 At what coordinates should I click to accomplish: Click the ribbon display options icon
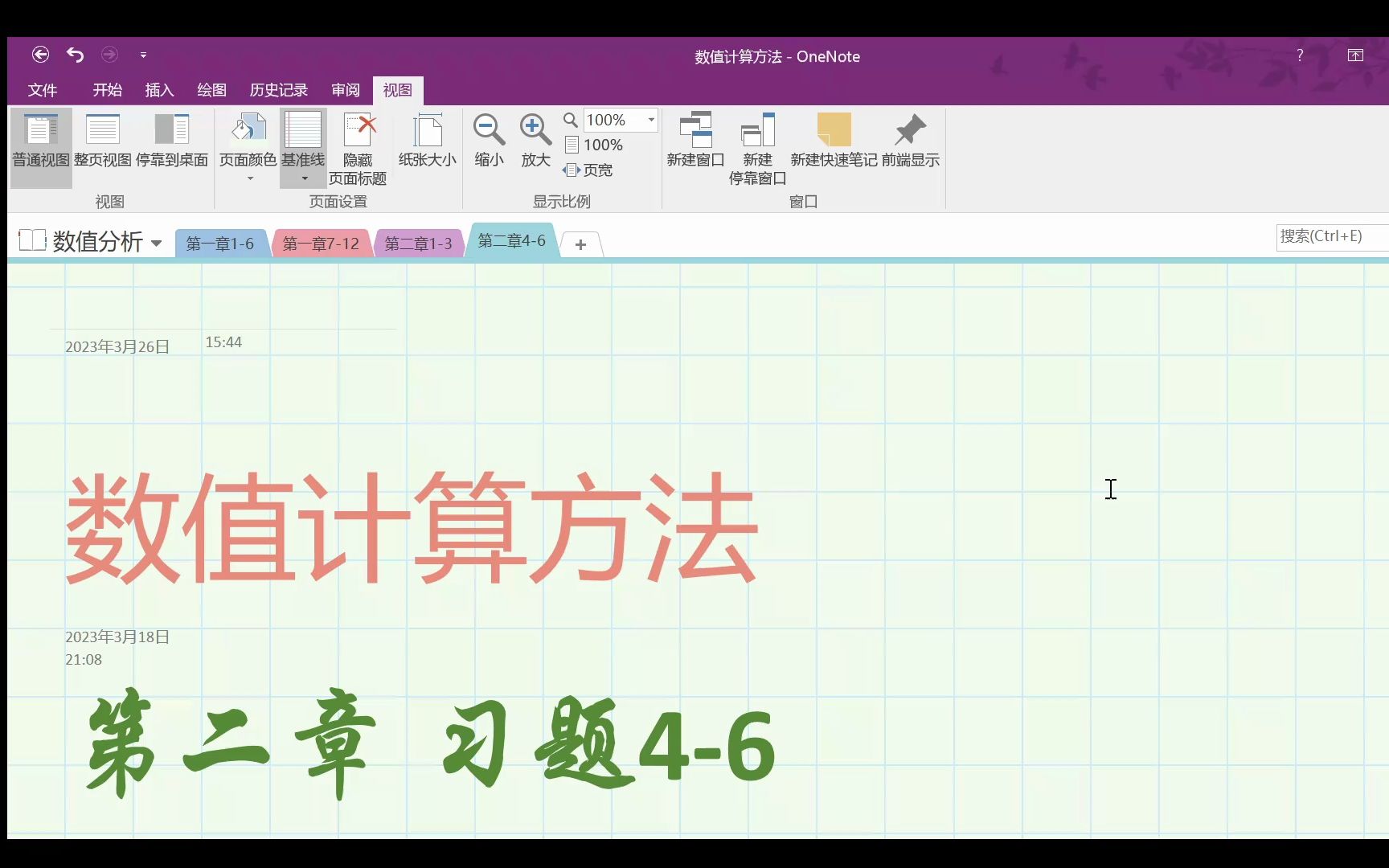point(1355,55)
